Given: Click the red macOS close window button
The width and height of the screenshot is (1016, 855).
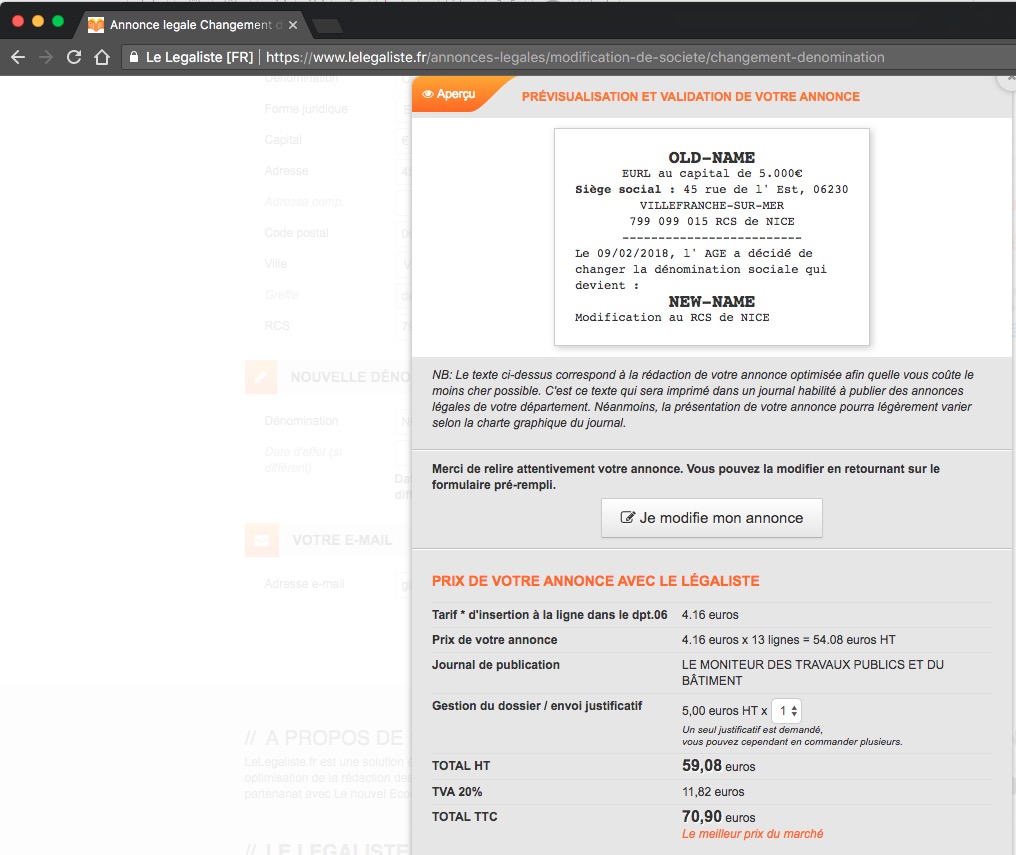Looking at the screenshot, I should 18,21.
